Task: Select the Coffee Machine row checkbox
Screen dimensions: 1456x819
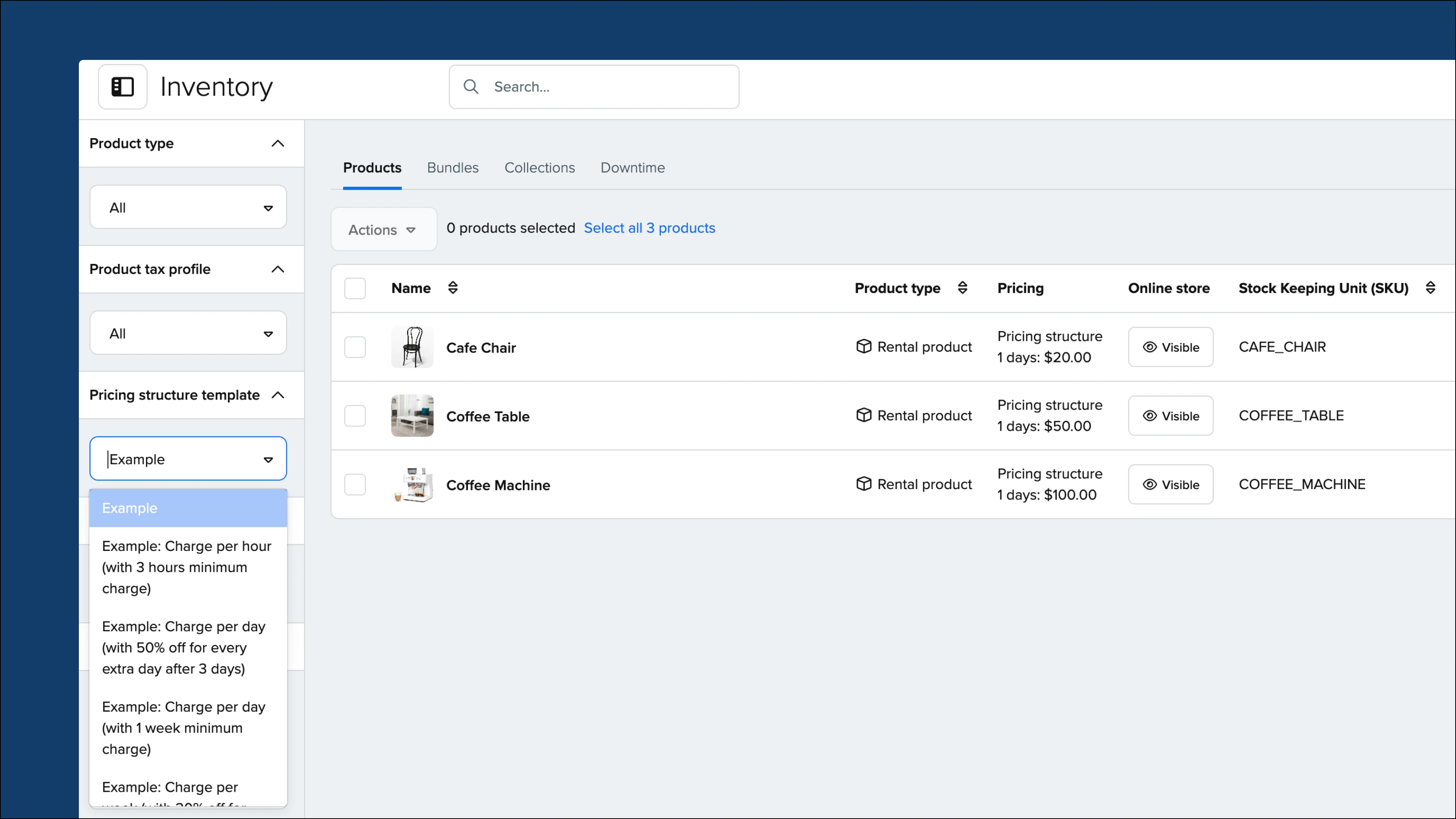Action: coord(355,485)
